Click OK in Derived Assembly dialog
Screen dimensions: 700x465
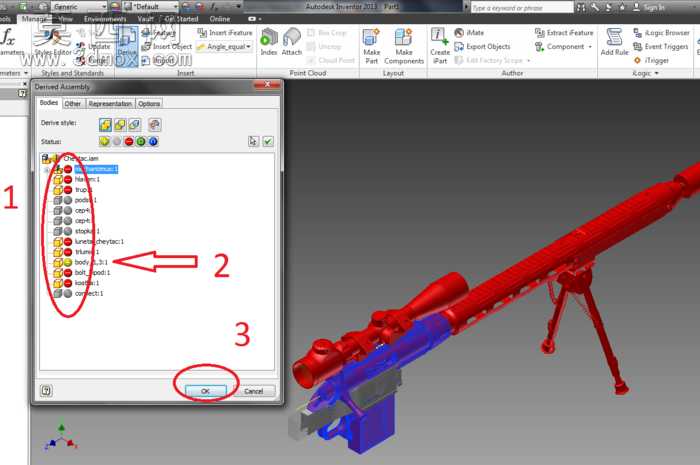205,391
